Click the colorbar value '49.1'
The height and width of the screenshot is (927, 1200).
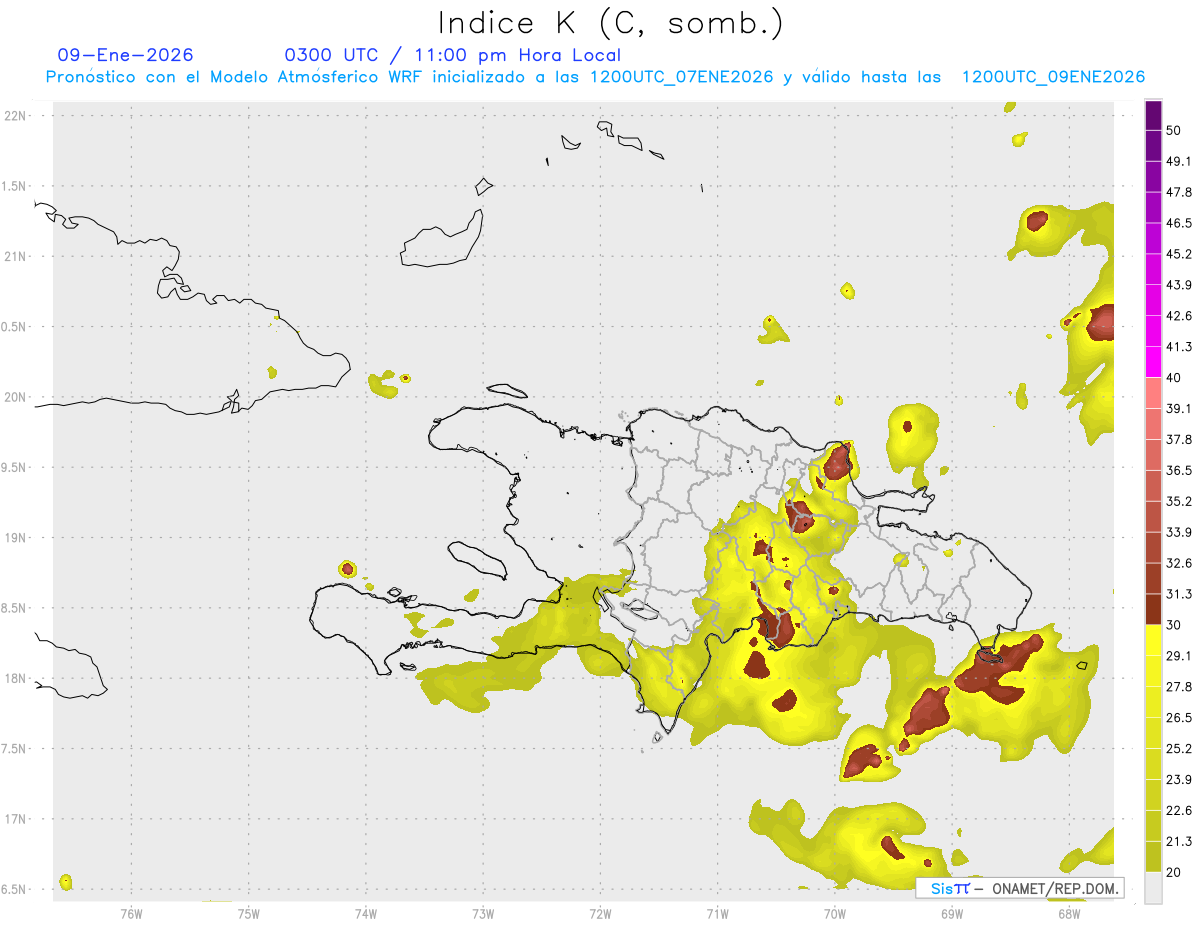click(x=1179, y=161)
